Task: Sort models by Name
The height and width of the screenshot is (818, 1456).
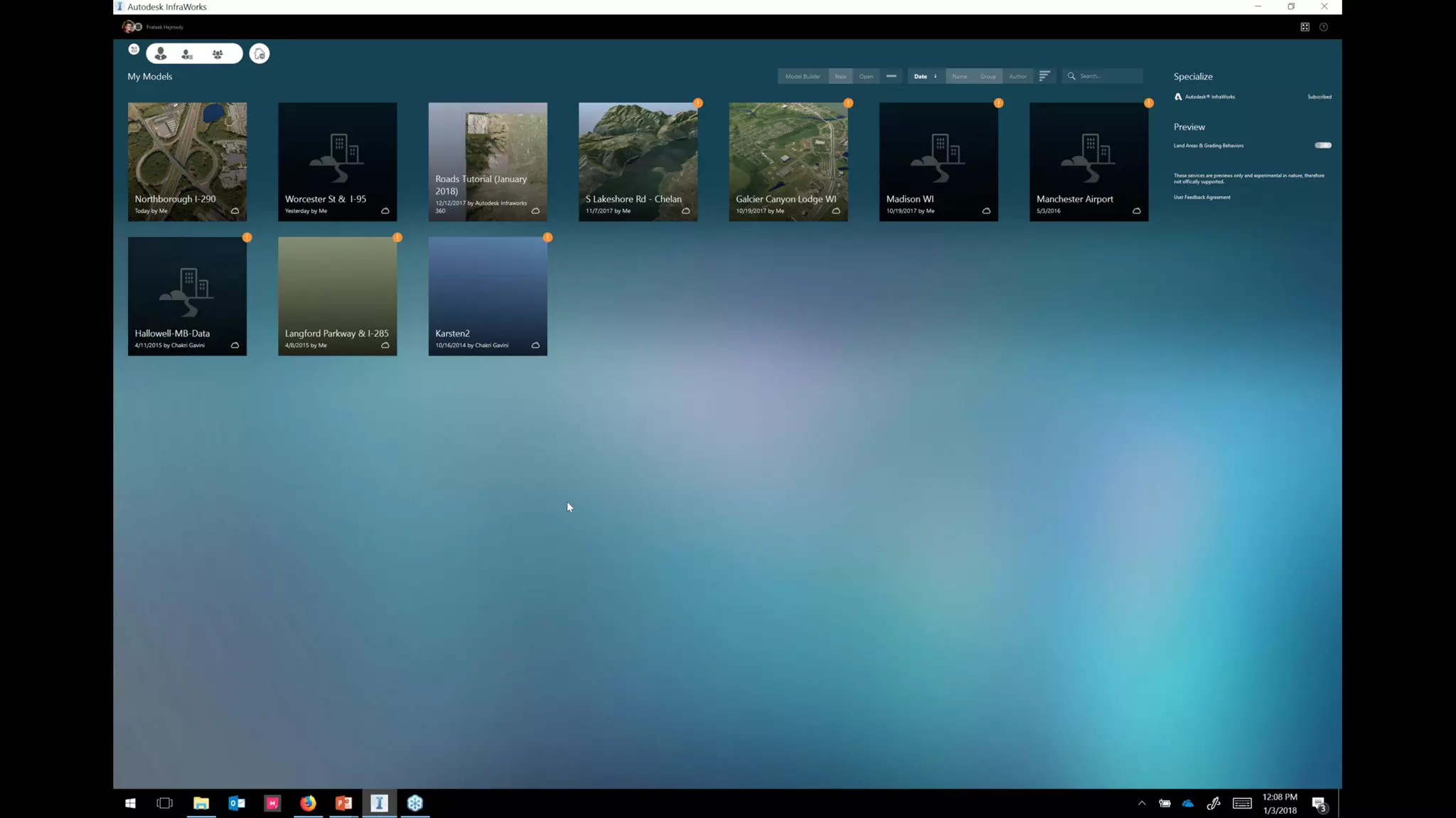Action: pos(959,76)
